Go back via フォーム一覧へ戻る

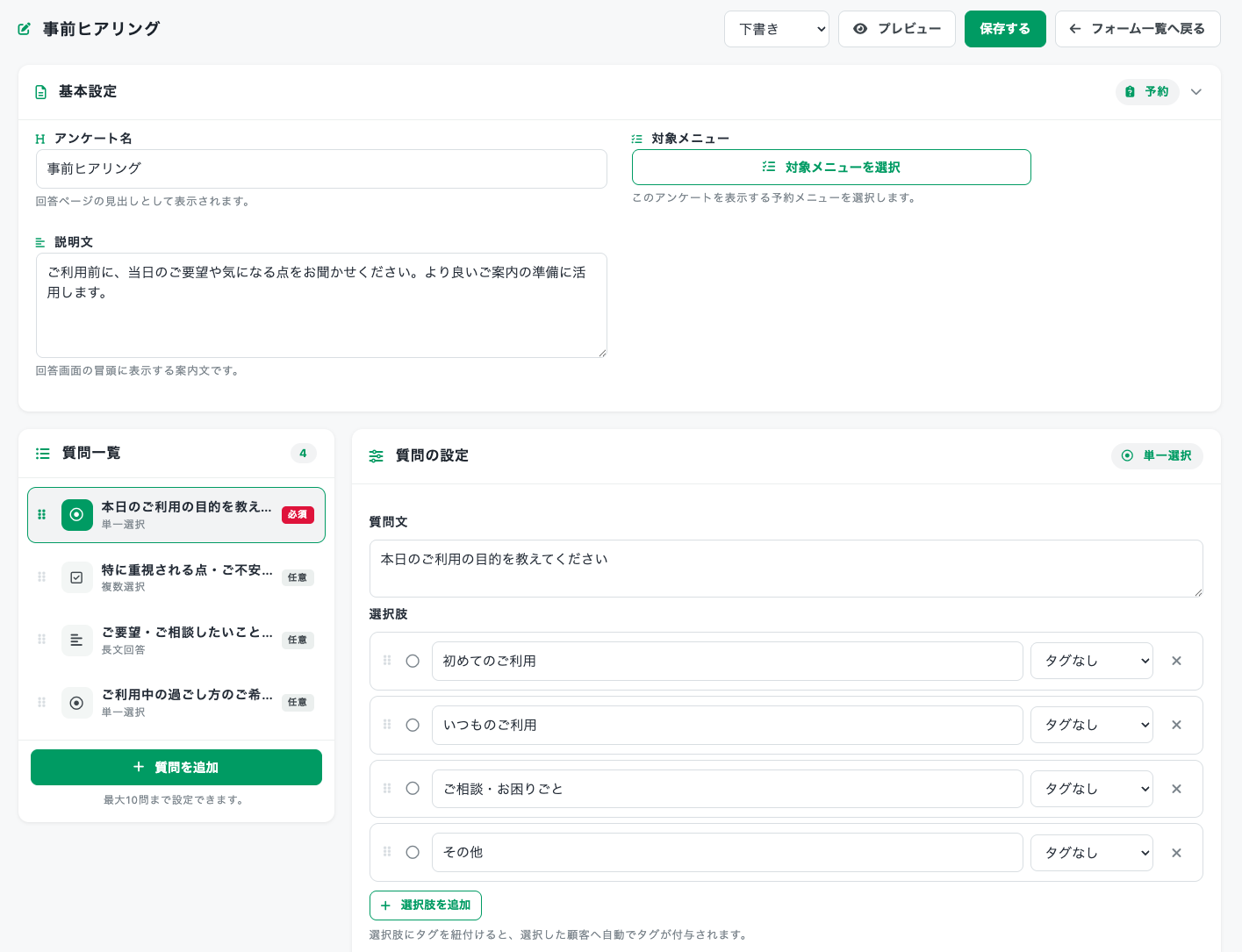(1138, 29)
